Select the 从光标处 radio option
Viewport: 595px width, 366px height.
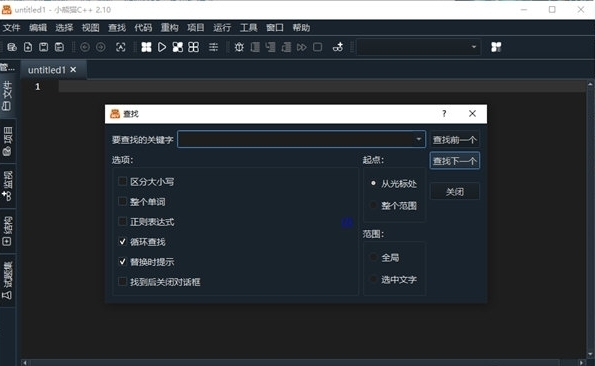click(x=373, y=184)
